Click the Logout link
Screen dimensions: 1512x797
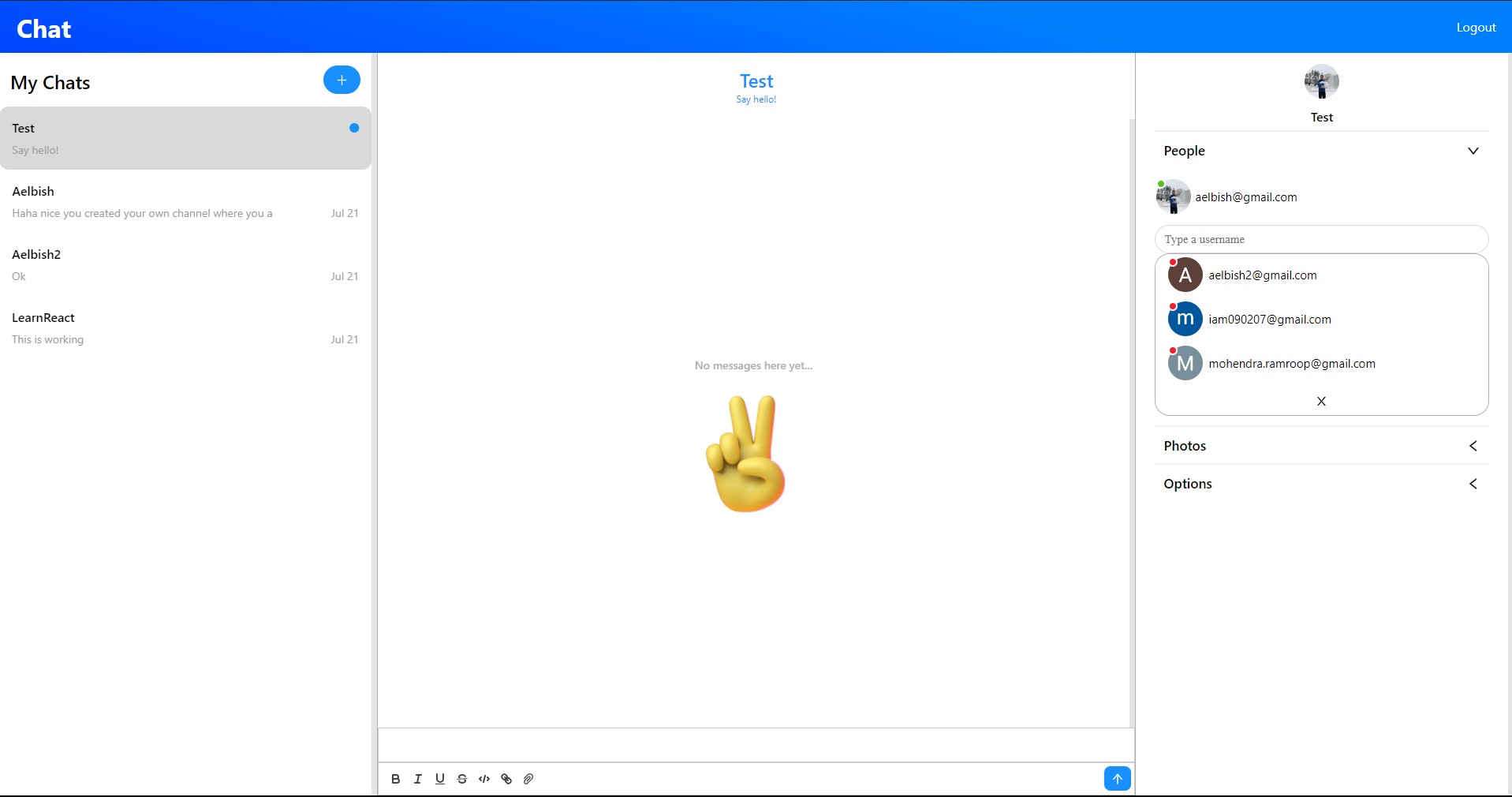pos(1476,27)
